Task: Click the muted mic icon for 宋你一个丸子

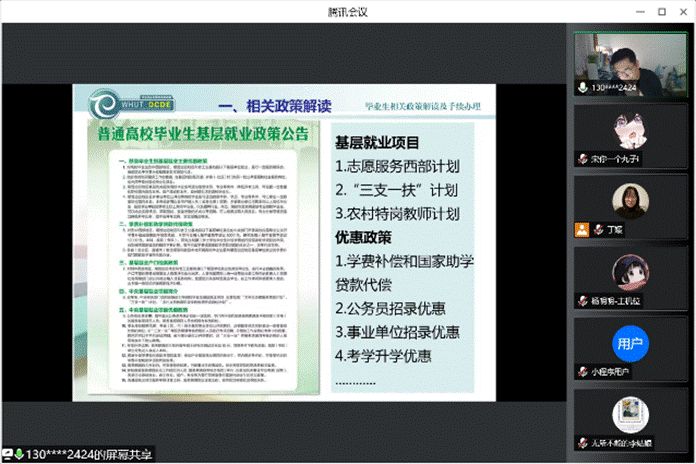Action: click(x=583, y=159)
